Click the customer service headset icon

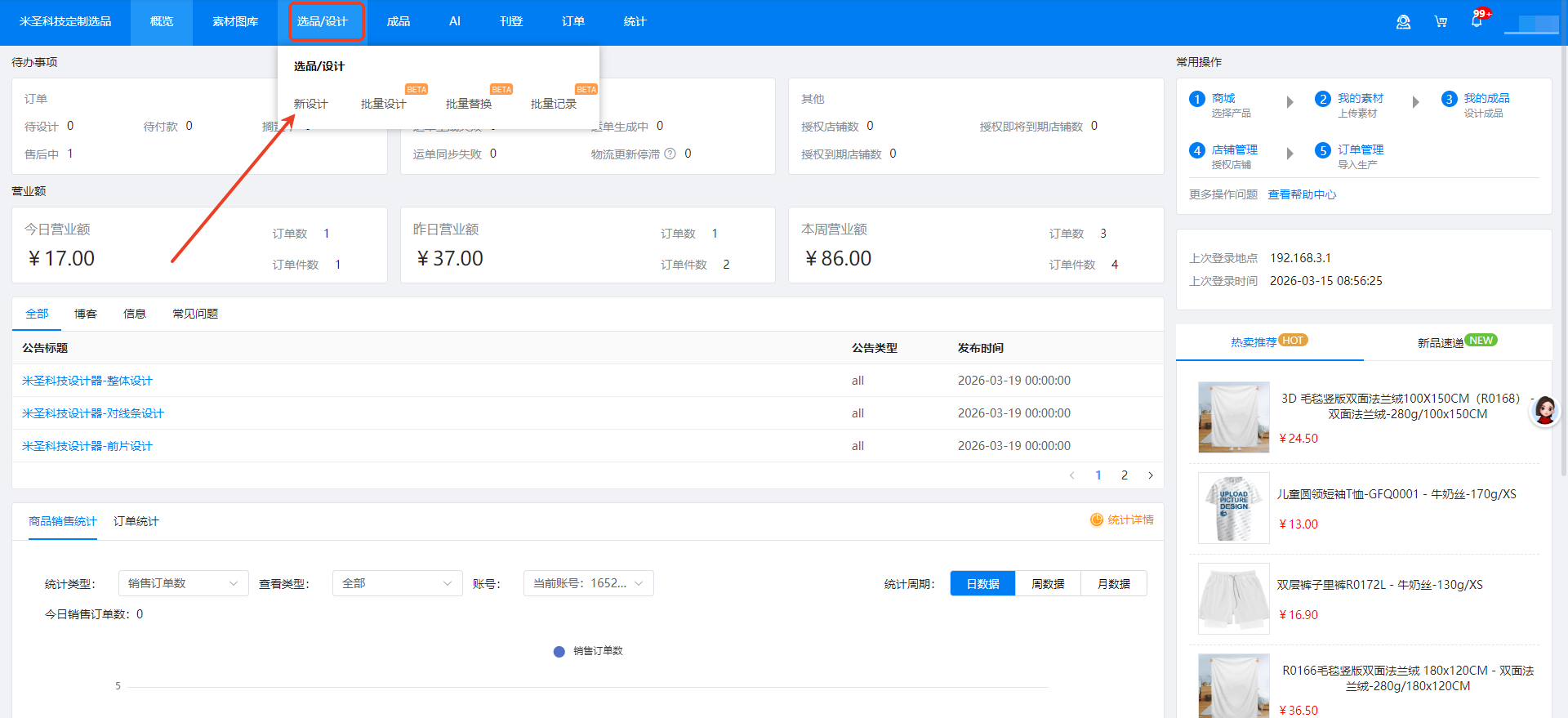pyautogui.click(x=1403, y=22)
